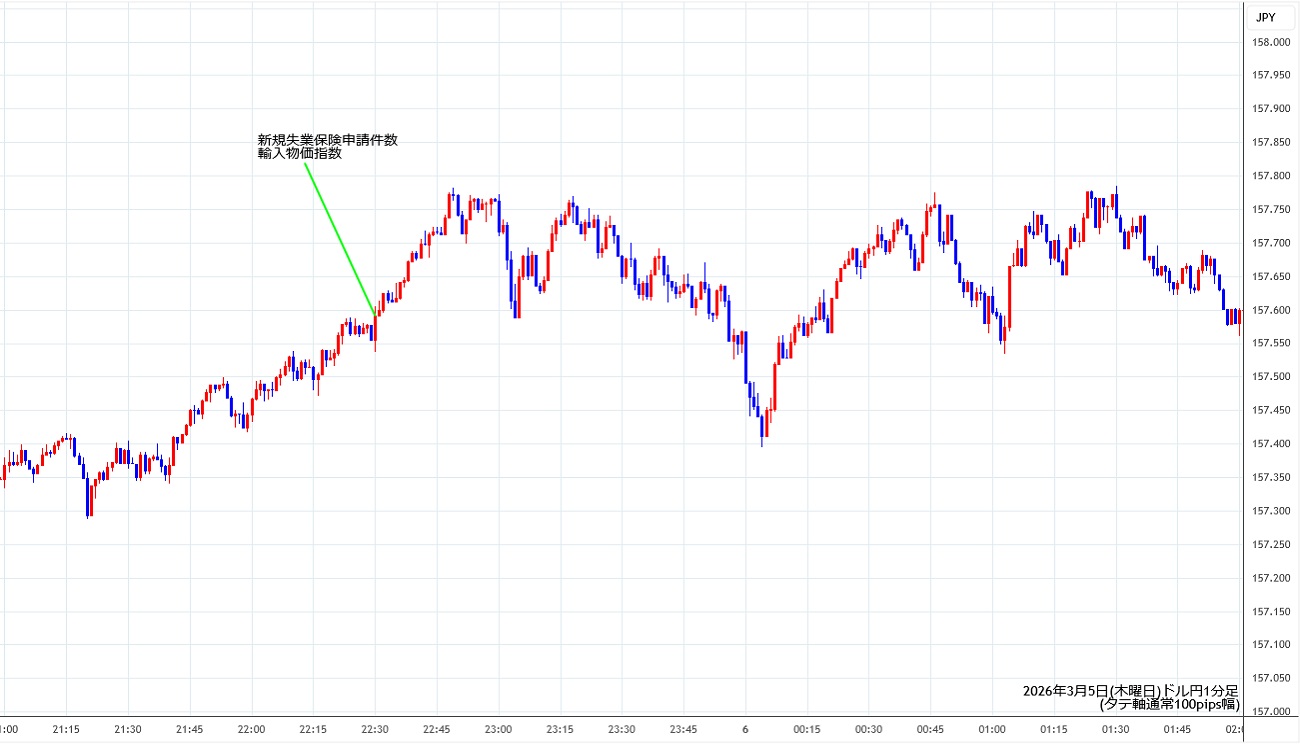Image resolution: width=1300 pixels, height=745 pixels.
Task: Select the 157.000 price axis label
Action: click(x=1271, y=712)
